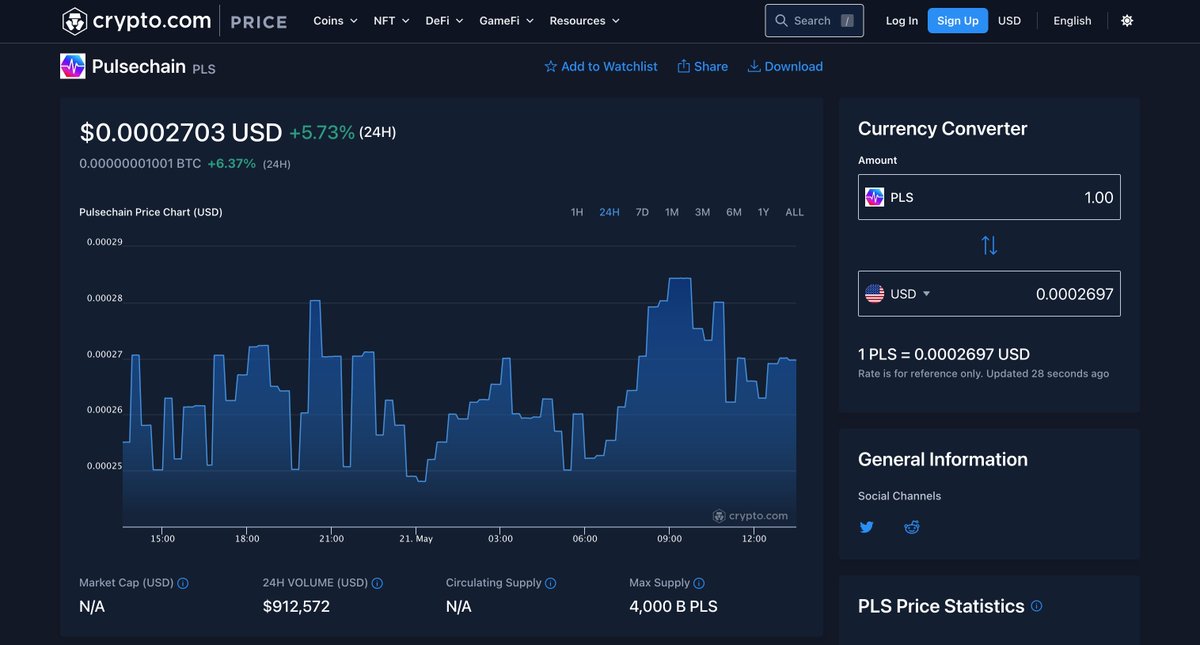This screenshot has height=645, width=1200.
Task: Click the search magnifier icon
Action: 782,20
